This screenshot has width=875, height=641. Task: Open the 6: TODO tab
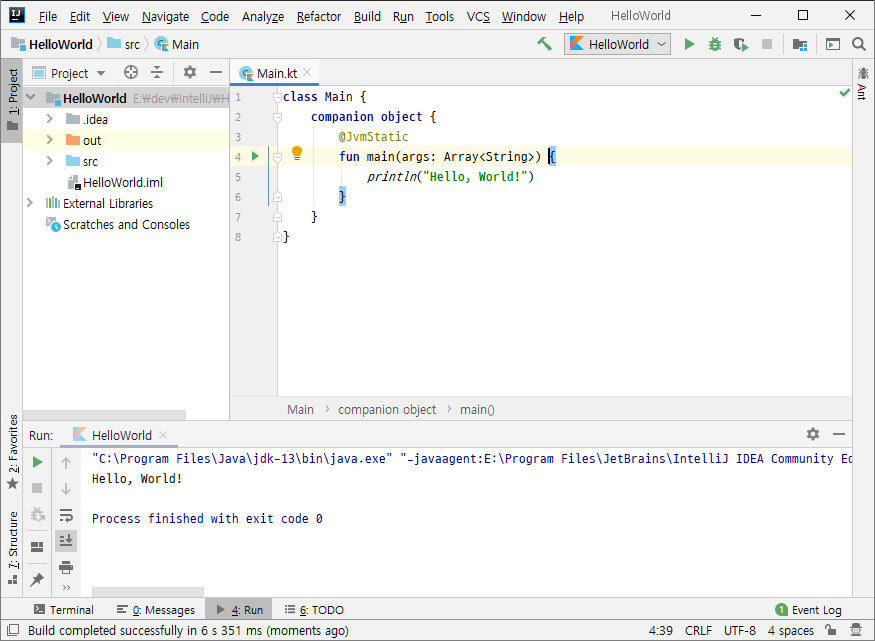click(x=314, y=610)
